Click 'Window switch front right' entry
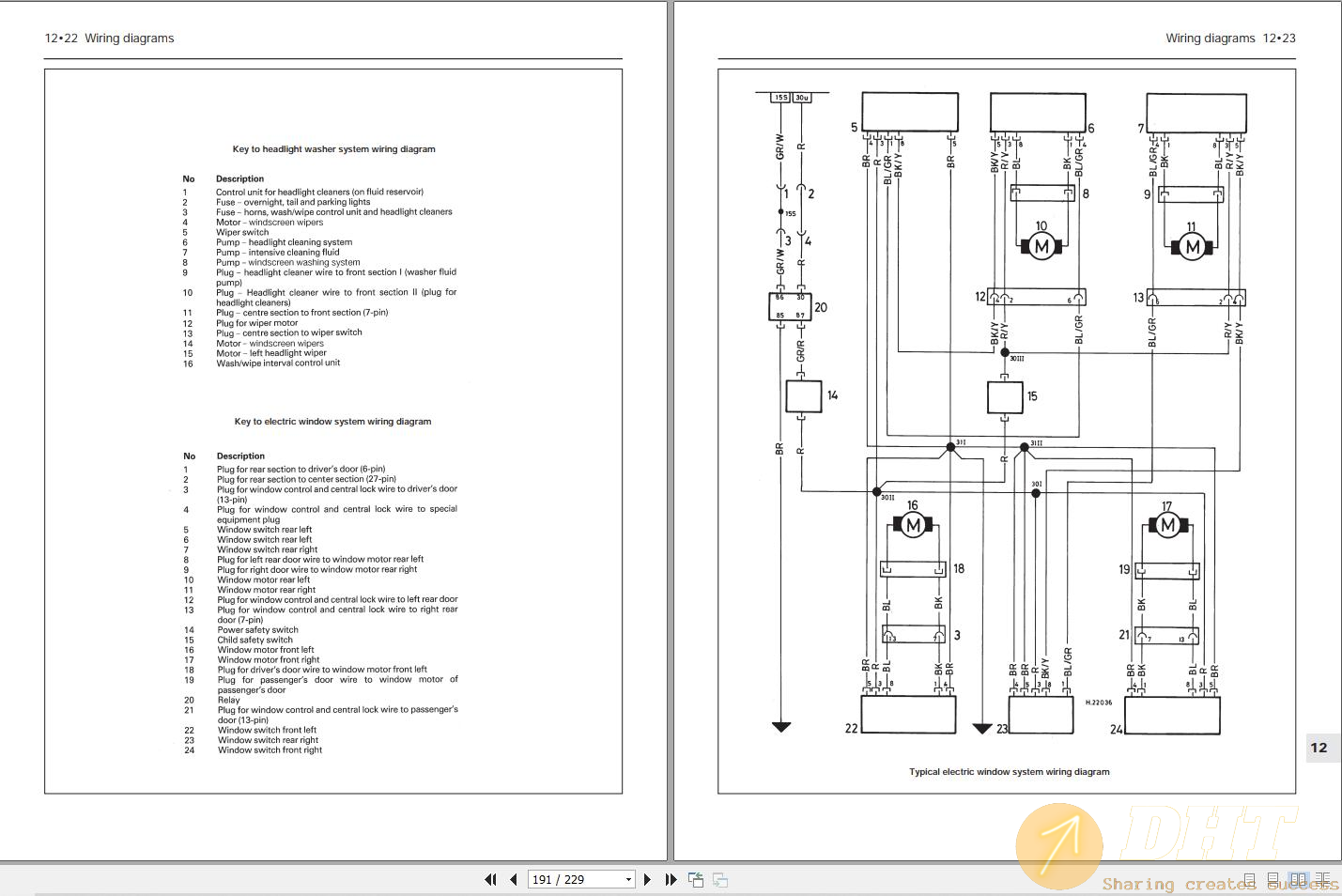This screenshot has height=896, width=1342. [270, 750]
